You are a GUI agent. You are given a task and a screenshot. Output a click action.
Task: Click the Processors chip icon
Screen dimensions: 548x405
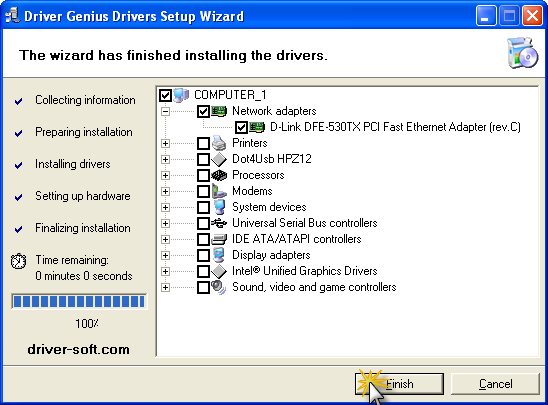pos(219,175)
